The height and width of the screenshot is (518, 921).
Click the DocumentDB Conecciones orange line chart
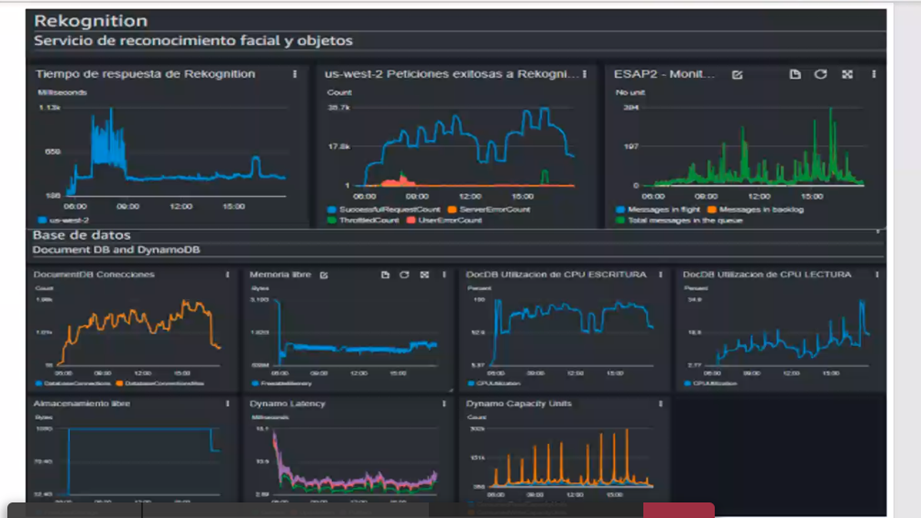point(139,332)
